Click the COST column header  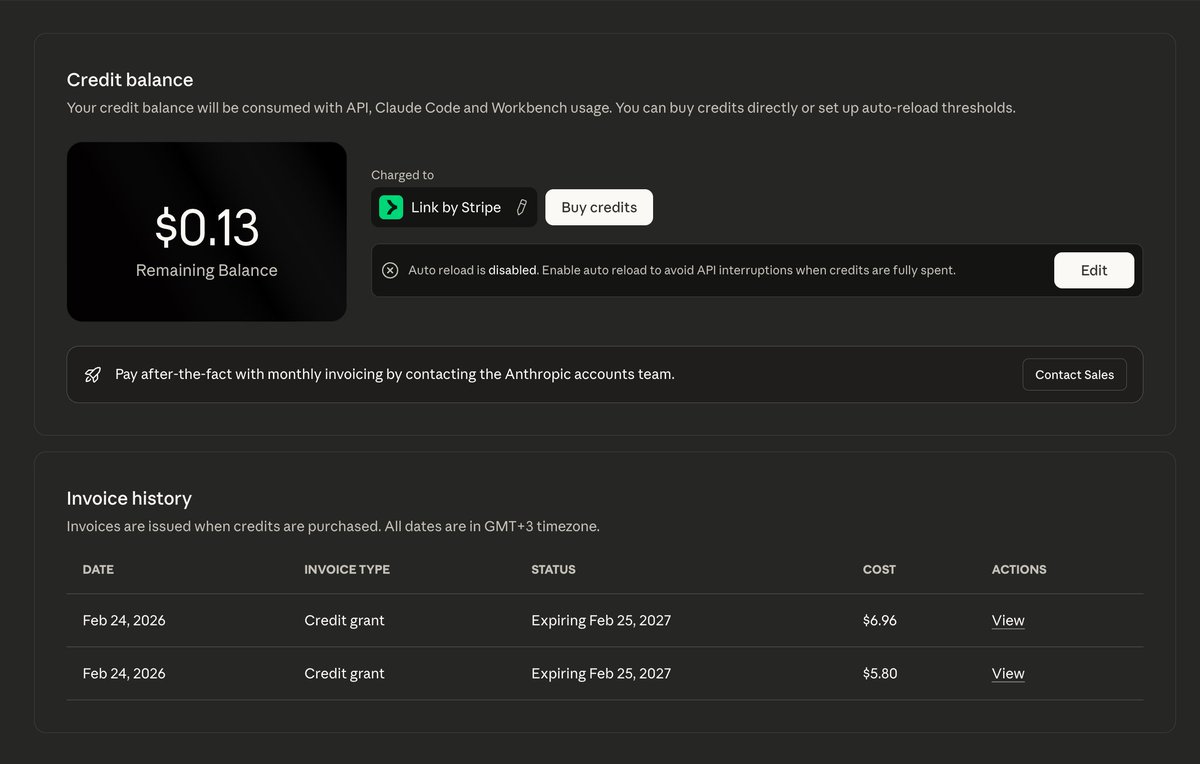tap(879, 569)
